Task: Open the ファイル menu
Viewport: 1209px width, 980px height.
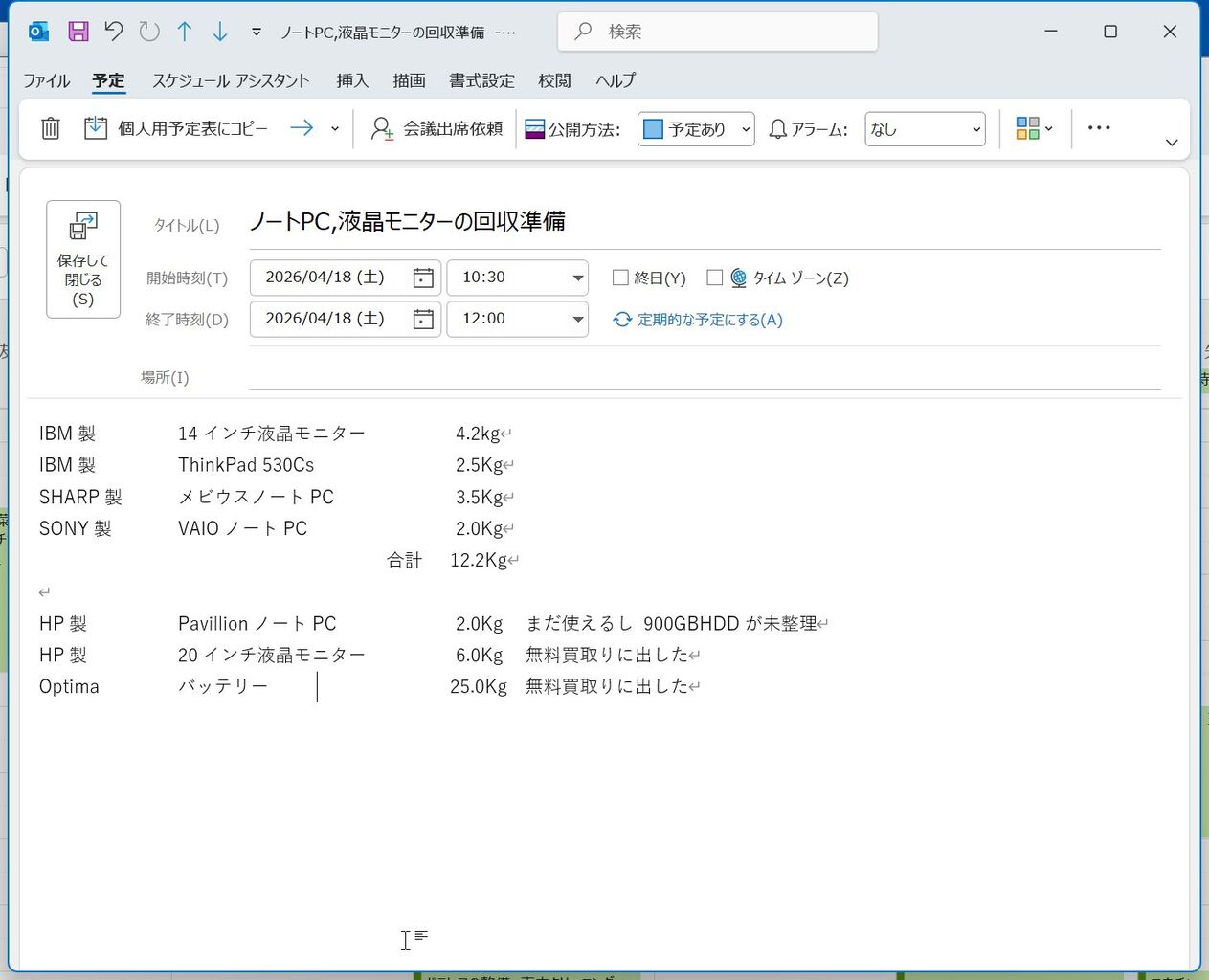Action: (47, 80)
